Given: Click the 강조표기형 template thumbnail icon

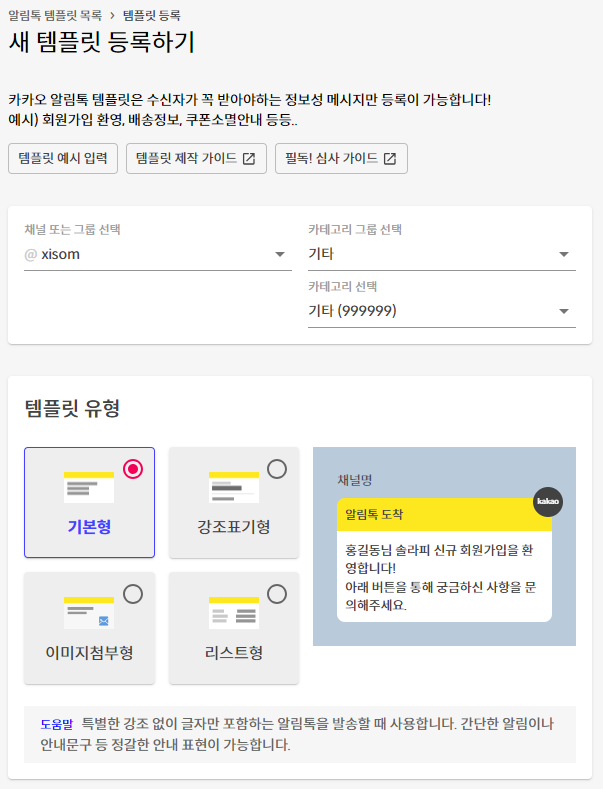Looking at the screenshot, I should [234, 488].
